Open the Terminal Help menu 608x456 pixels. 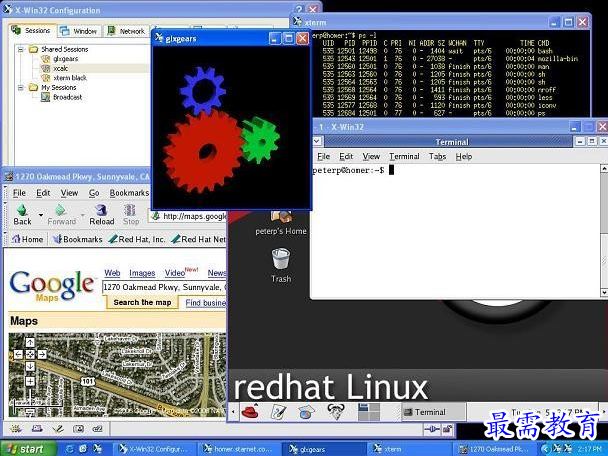click(x=464, y=156)
